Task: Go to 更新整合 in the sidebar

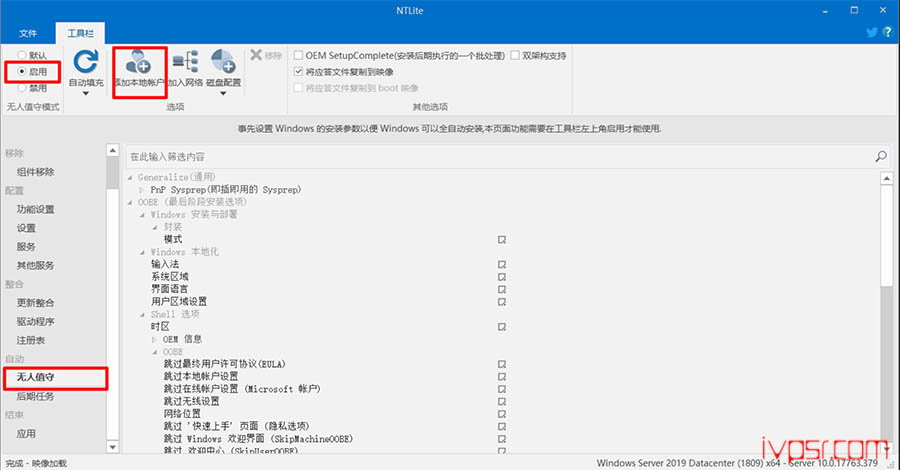Action: 36,302
